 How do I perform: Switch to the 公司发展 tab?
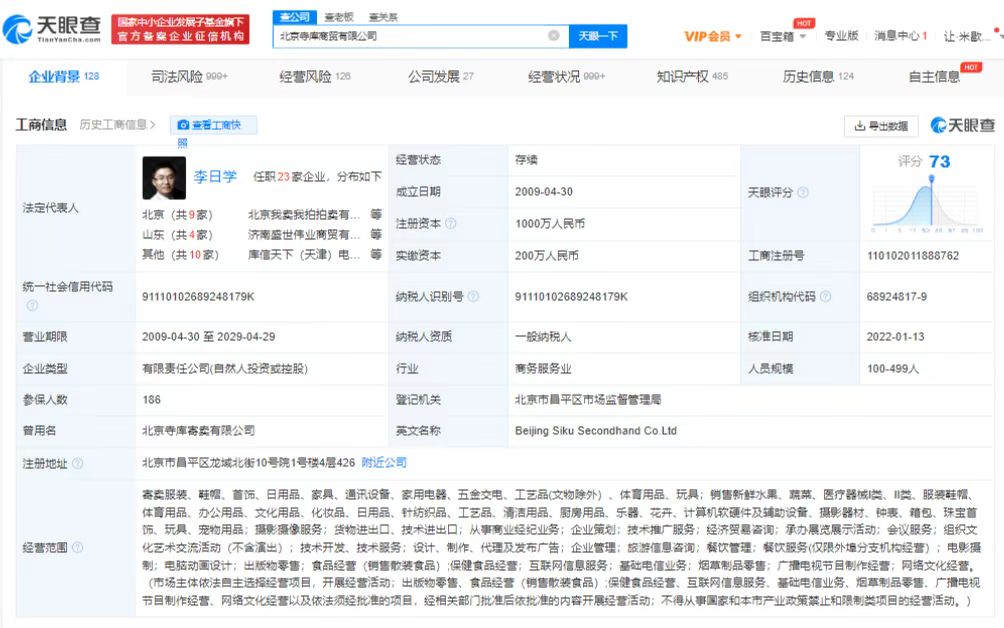coord(441,77)
